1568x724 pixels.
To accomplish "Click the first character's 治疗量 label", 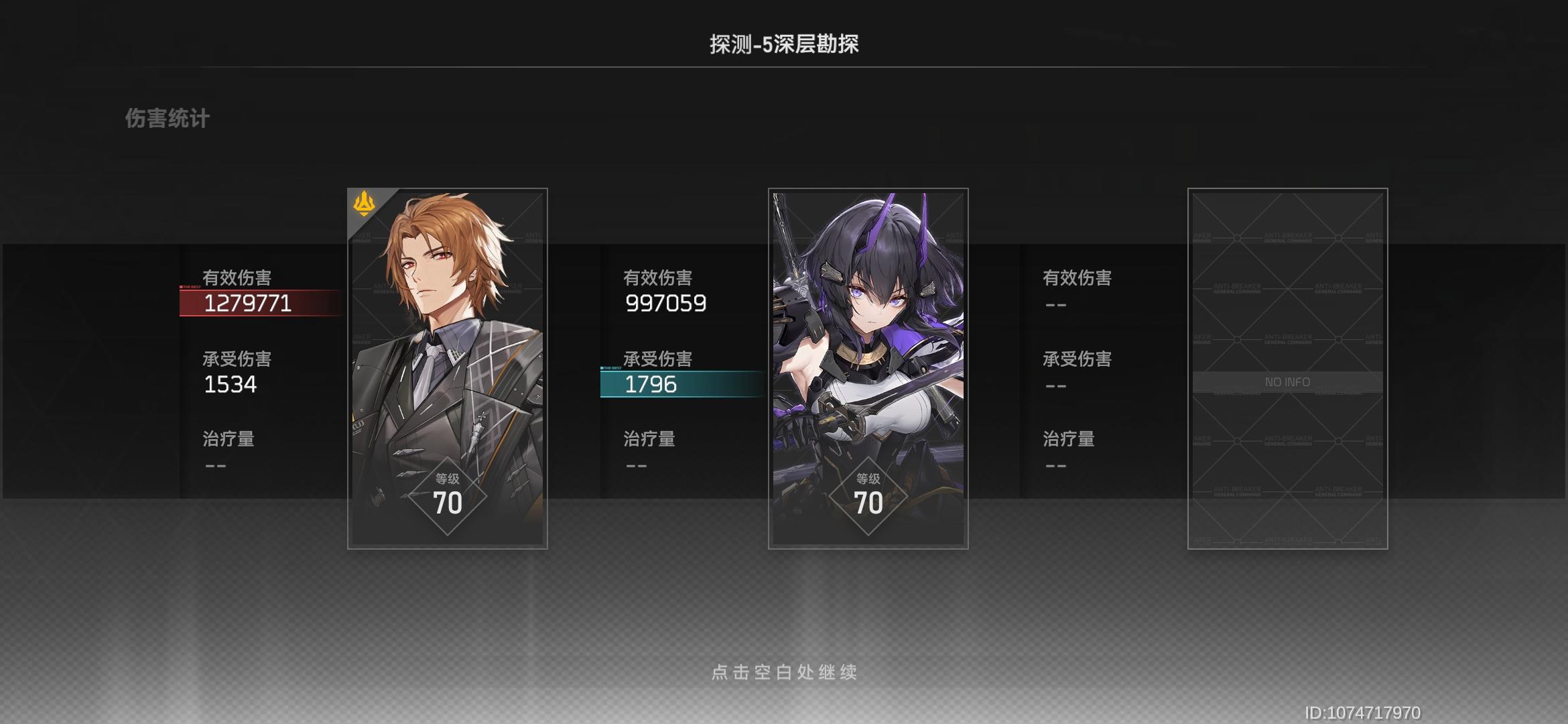I will click(228, 439).
